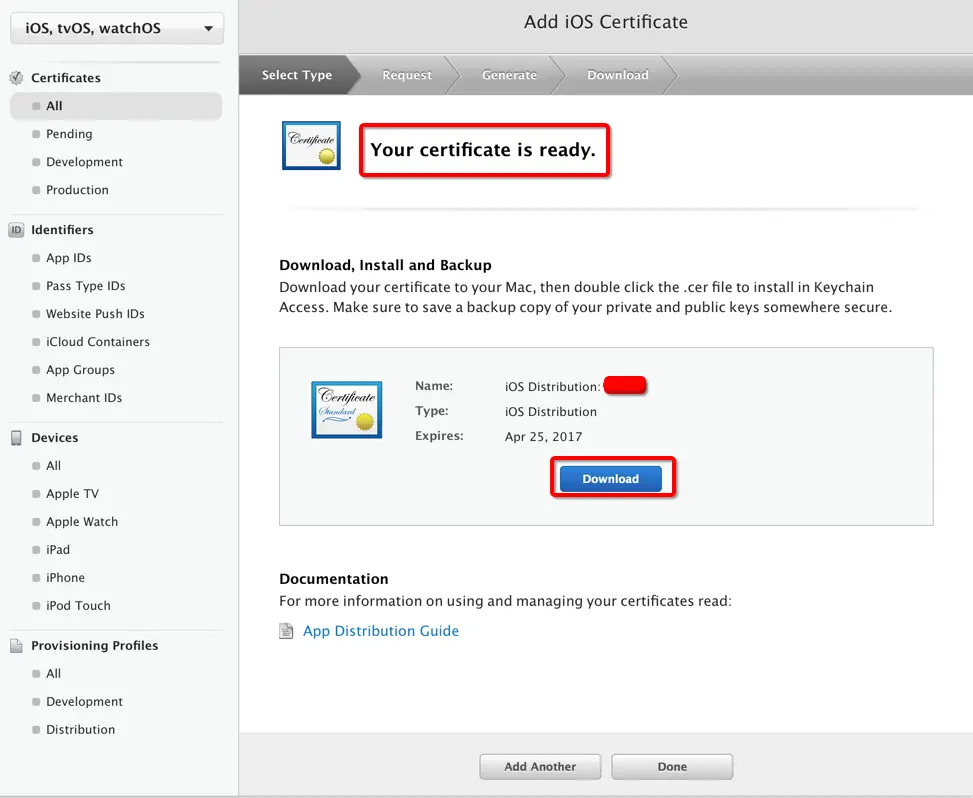Open Production certificates
Image resolution: width=973 pixels, height=798 pixels.
(77, 190)
